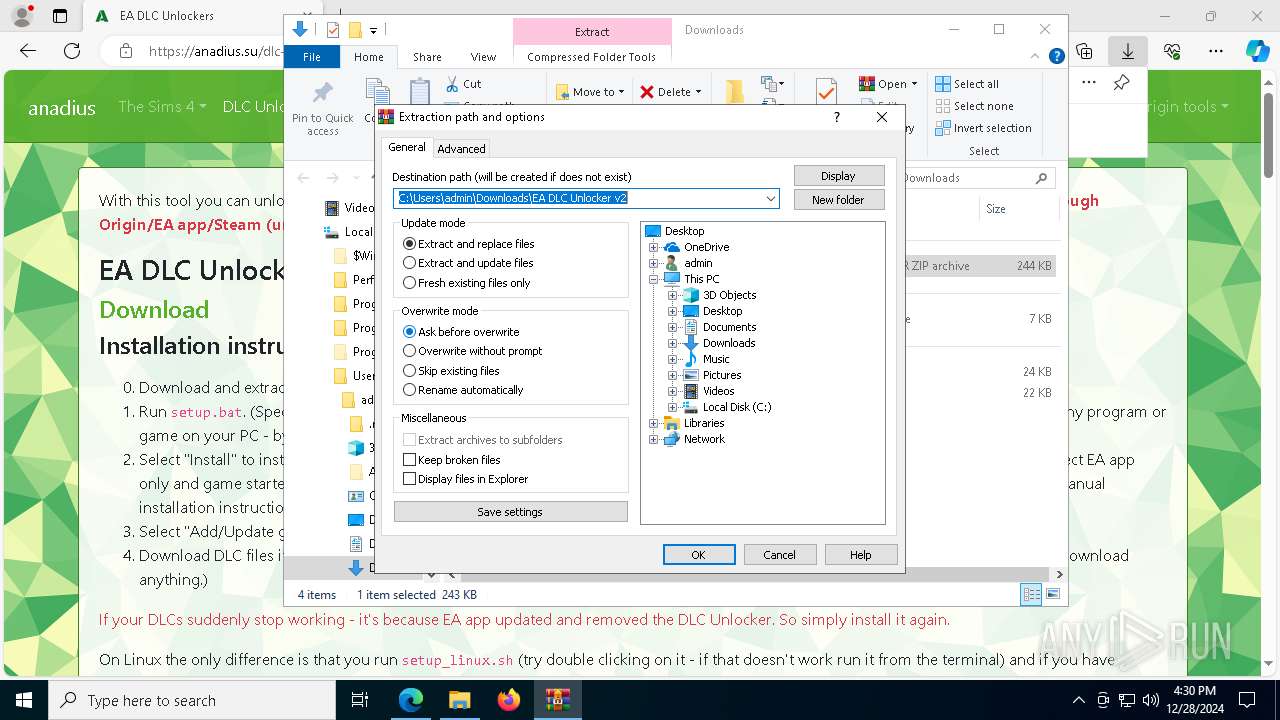Expand the Libraries tree node

654,423
